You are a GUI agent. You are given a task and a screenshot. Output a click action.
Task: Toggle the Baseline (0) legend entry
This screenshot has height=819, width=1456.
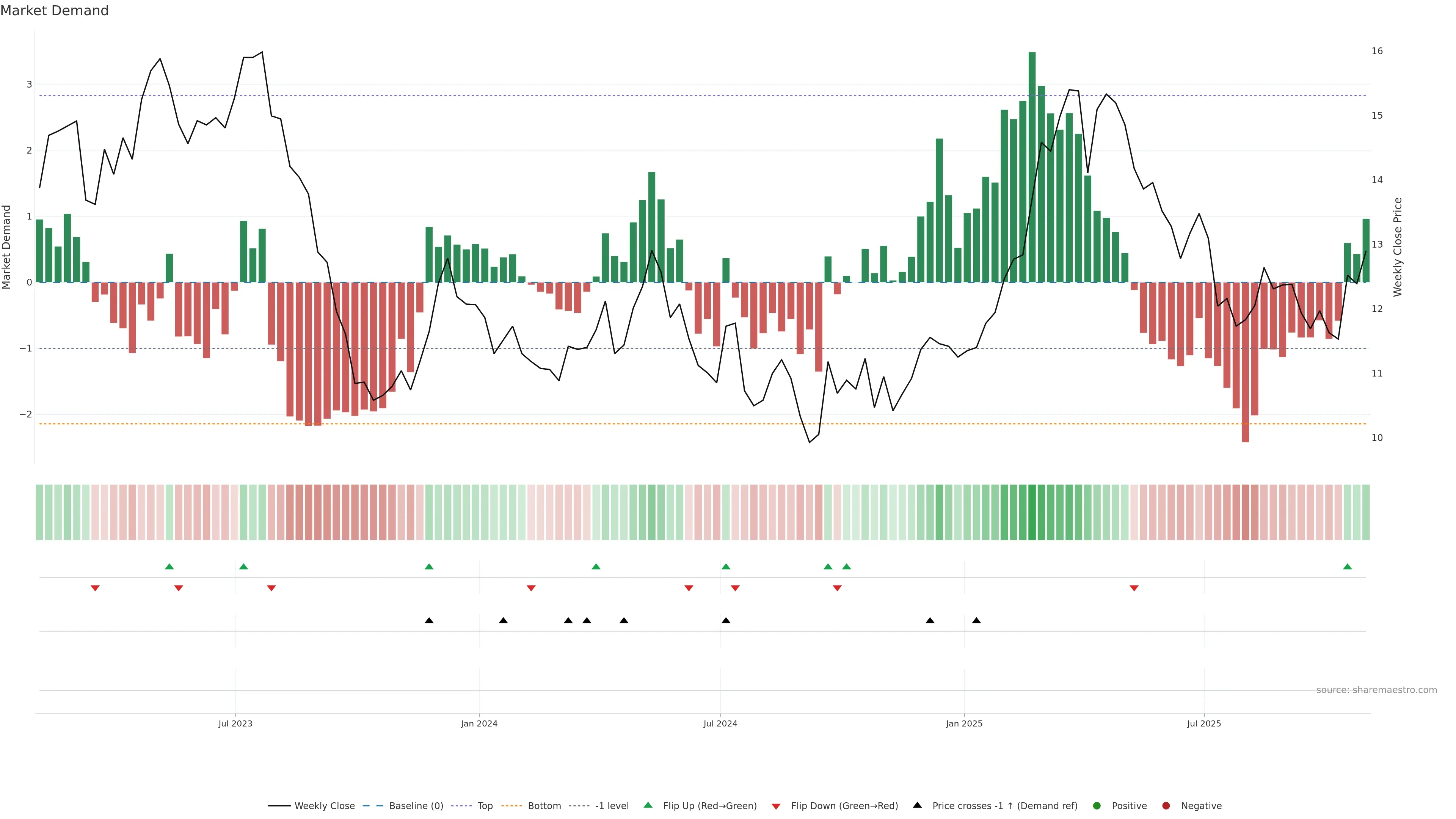pos(416,805)
